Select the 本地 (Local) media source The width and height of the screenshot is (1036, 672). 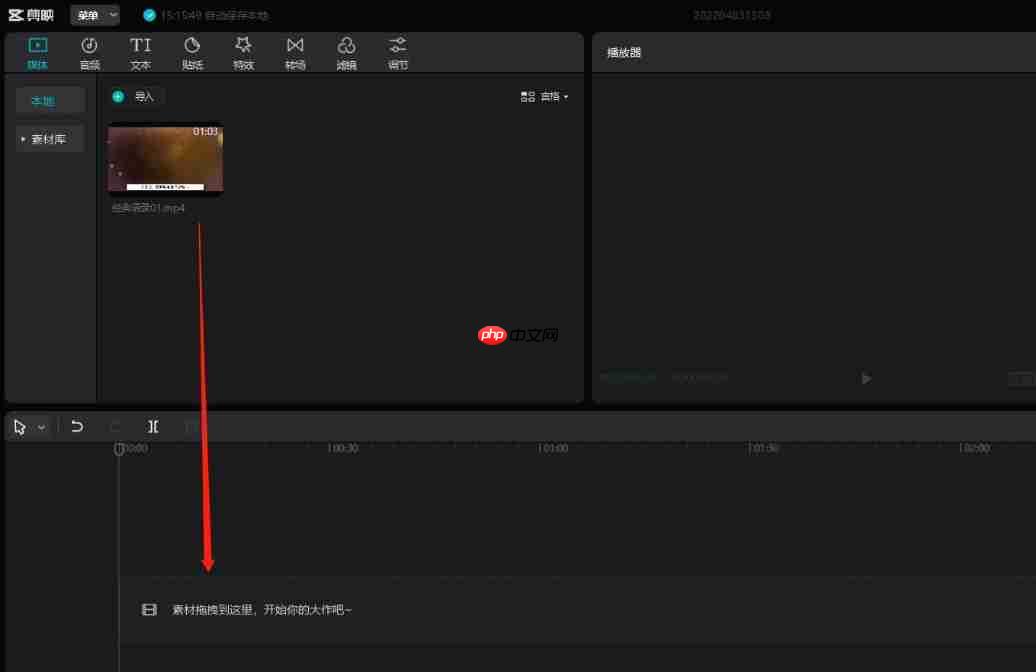[x=49, y=100]
